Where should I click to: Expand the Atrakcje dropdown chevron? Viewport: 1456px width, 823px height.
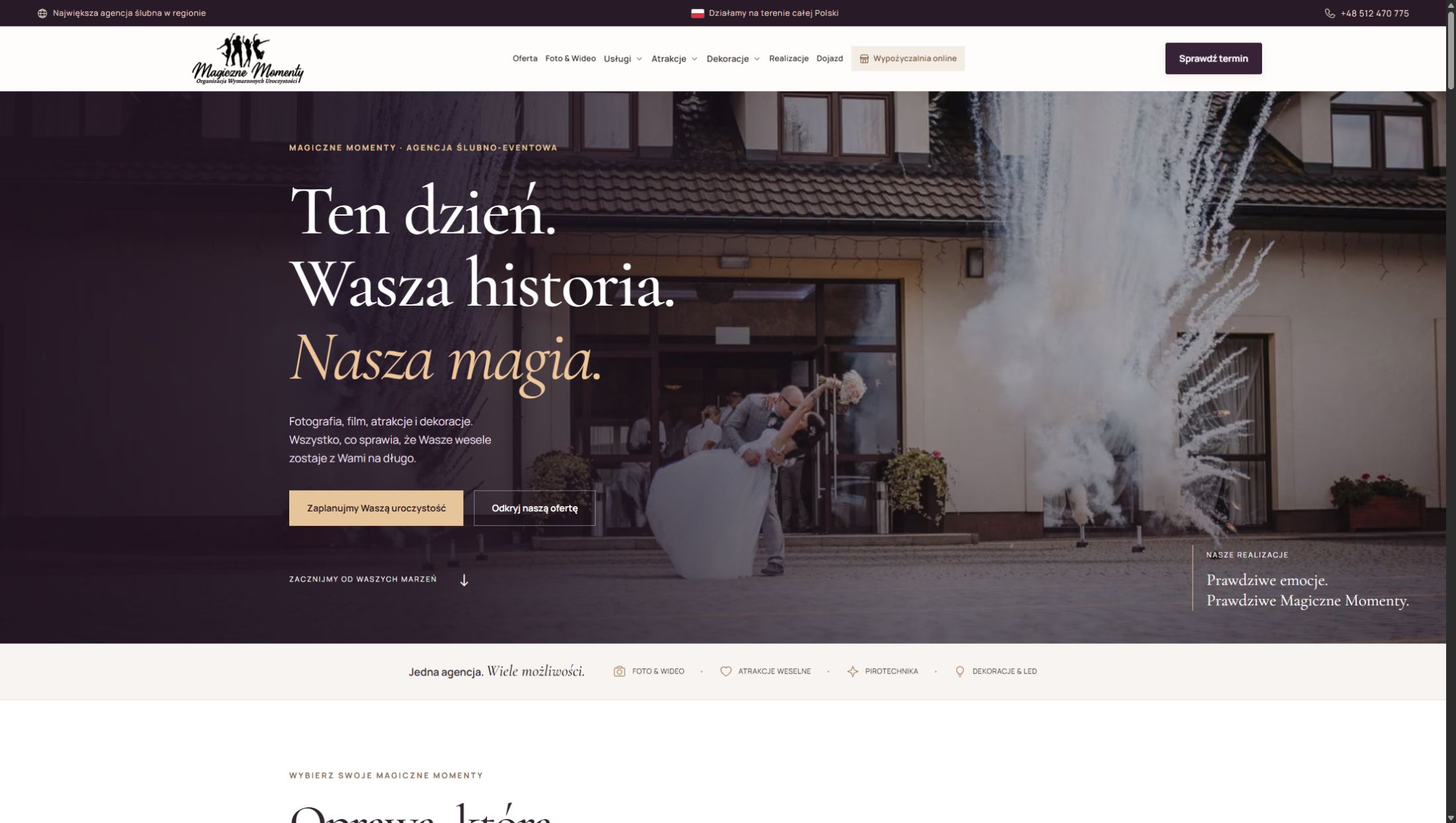pyautogui.click(x=694, y=59)
